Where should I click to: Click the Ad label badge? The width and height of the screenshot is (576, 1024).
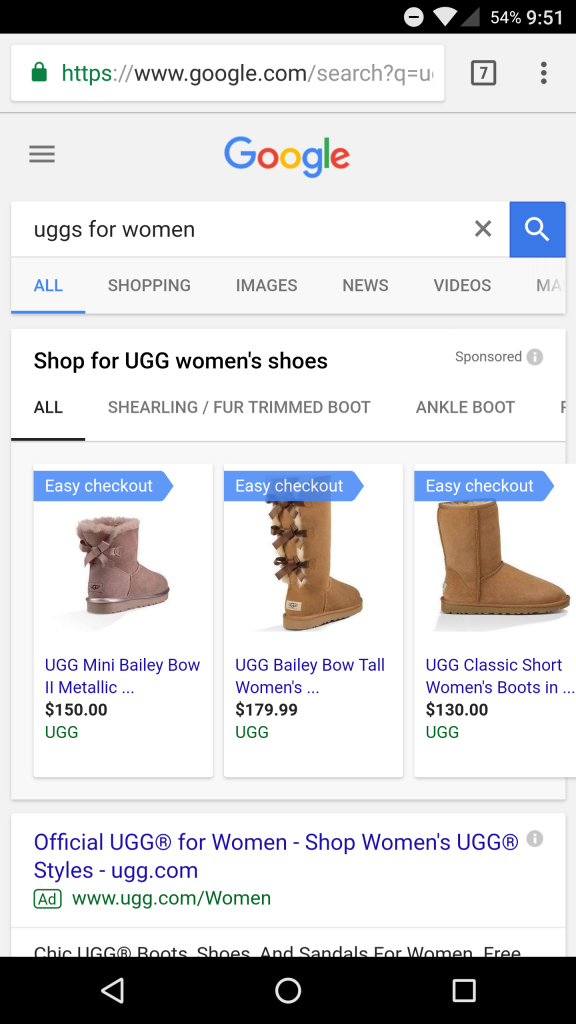coord(48,899)
